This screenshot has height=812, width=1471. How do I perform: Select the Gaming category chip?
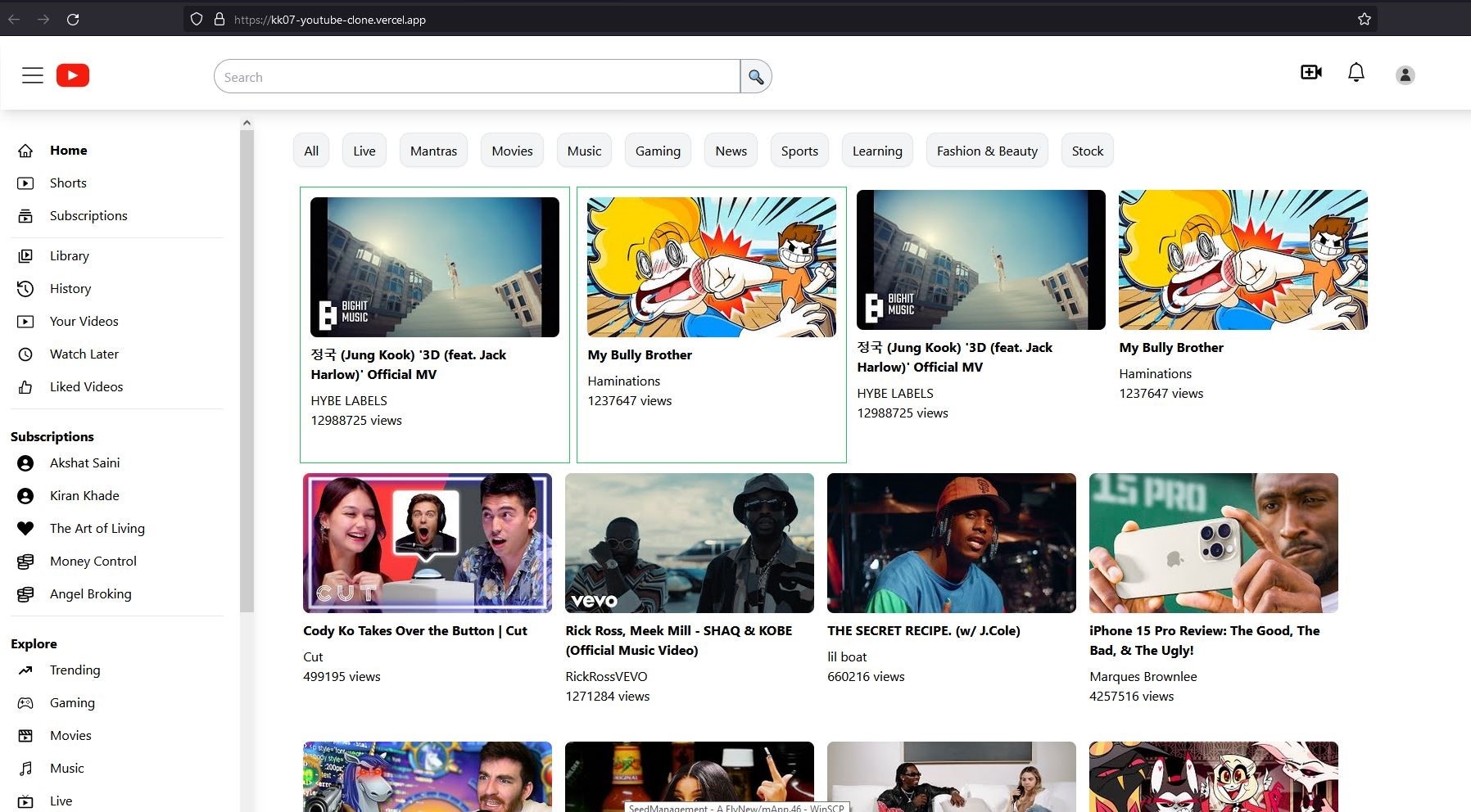point(658,151)
